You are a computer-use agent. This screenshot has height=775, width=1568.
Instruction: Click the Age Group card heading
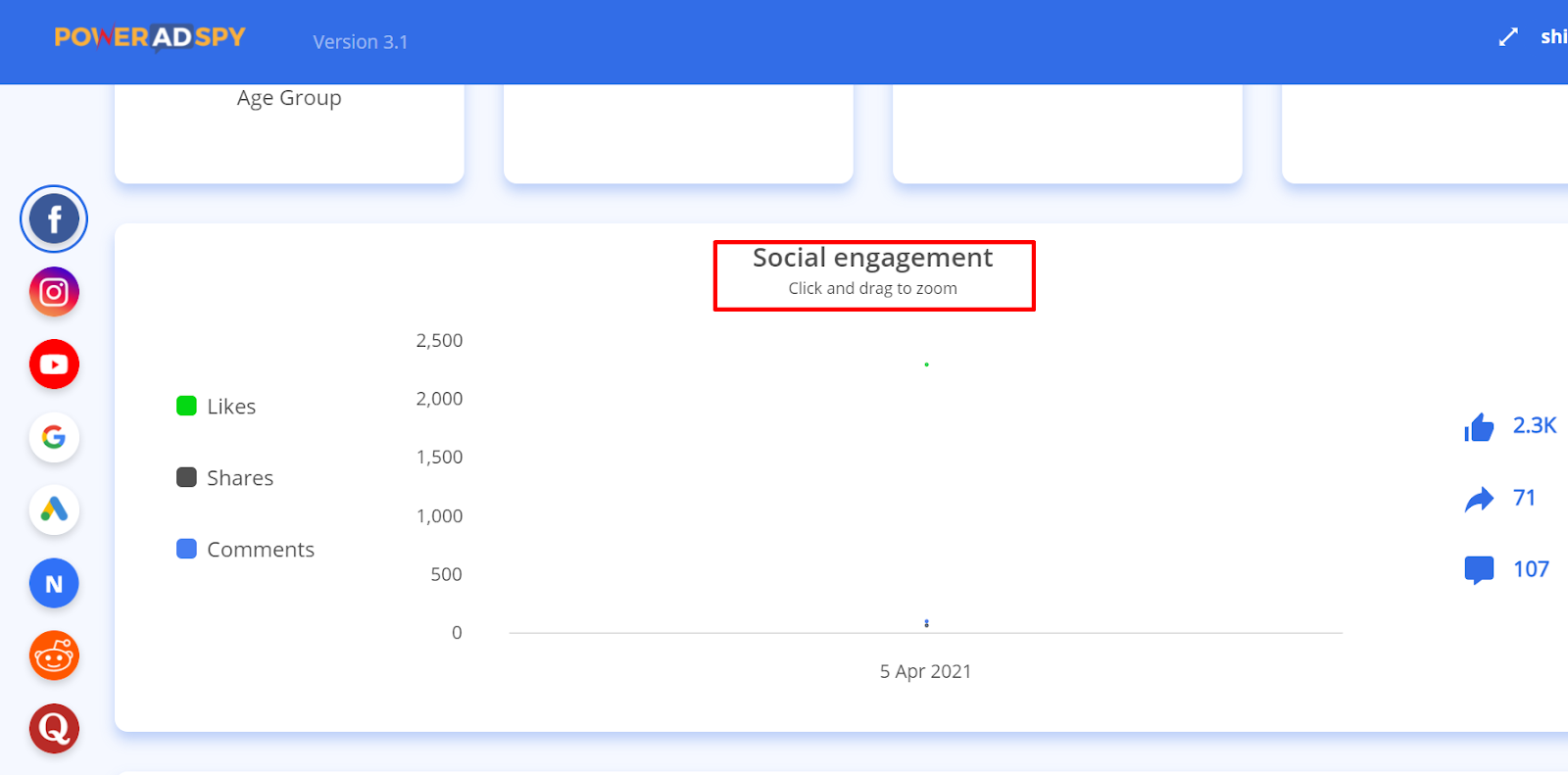(x=289, y=98)
